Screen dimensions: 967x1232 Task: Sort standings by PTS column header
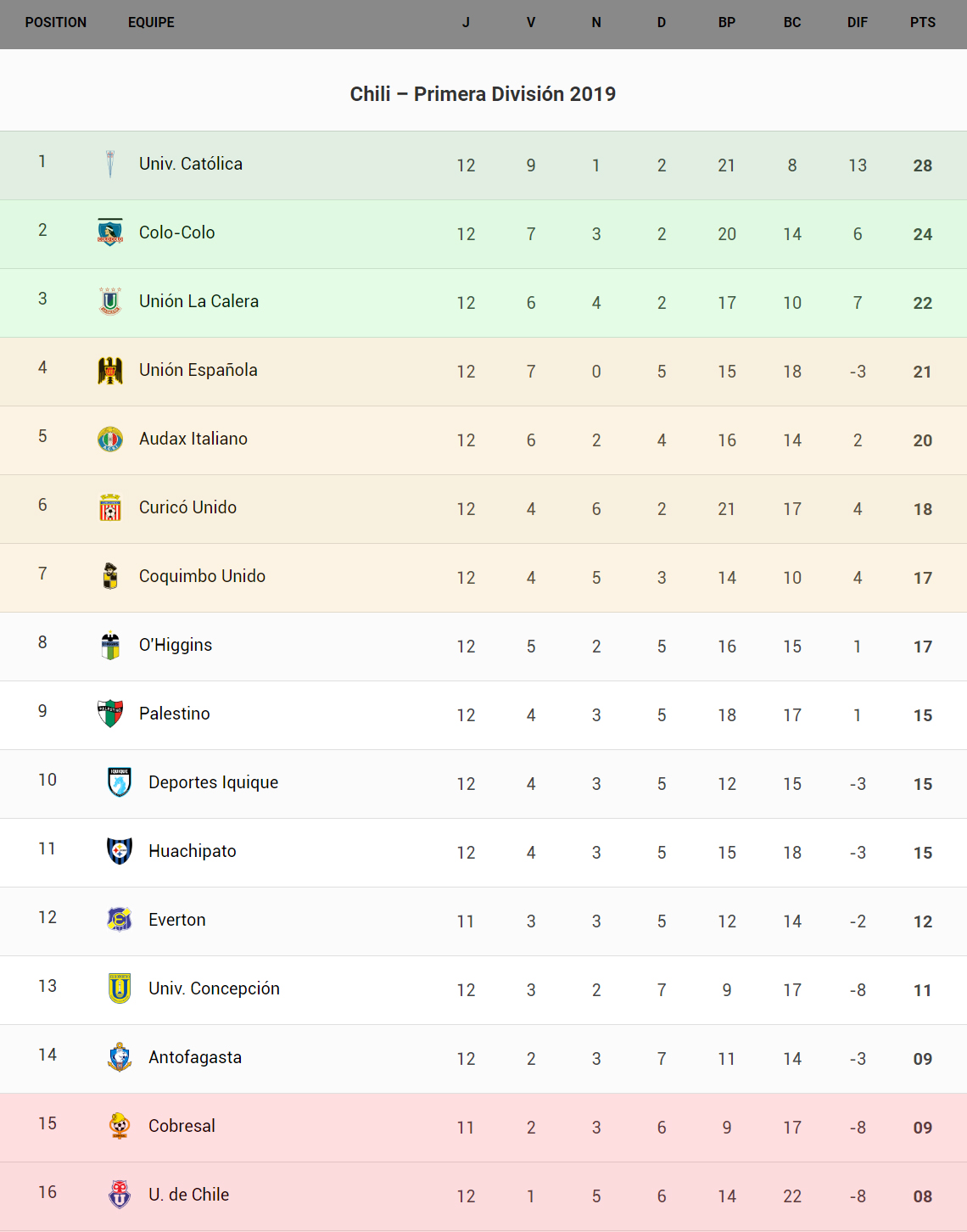click(x=923, y=23)
